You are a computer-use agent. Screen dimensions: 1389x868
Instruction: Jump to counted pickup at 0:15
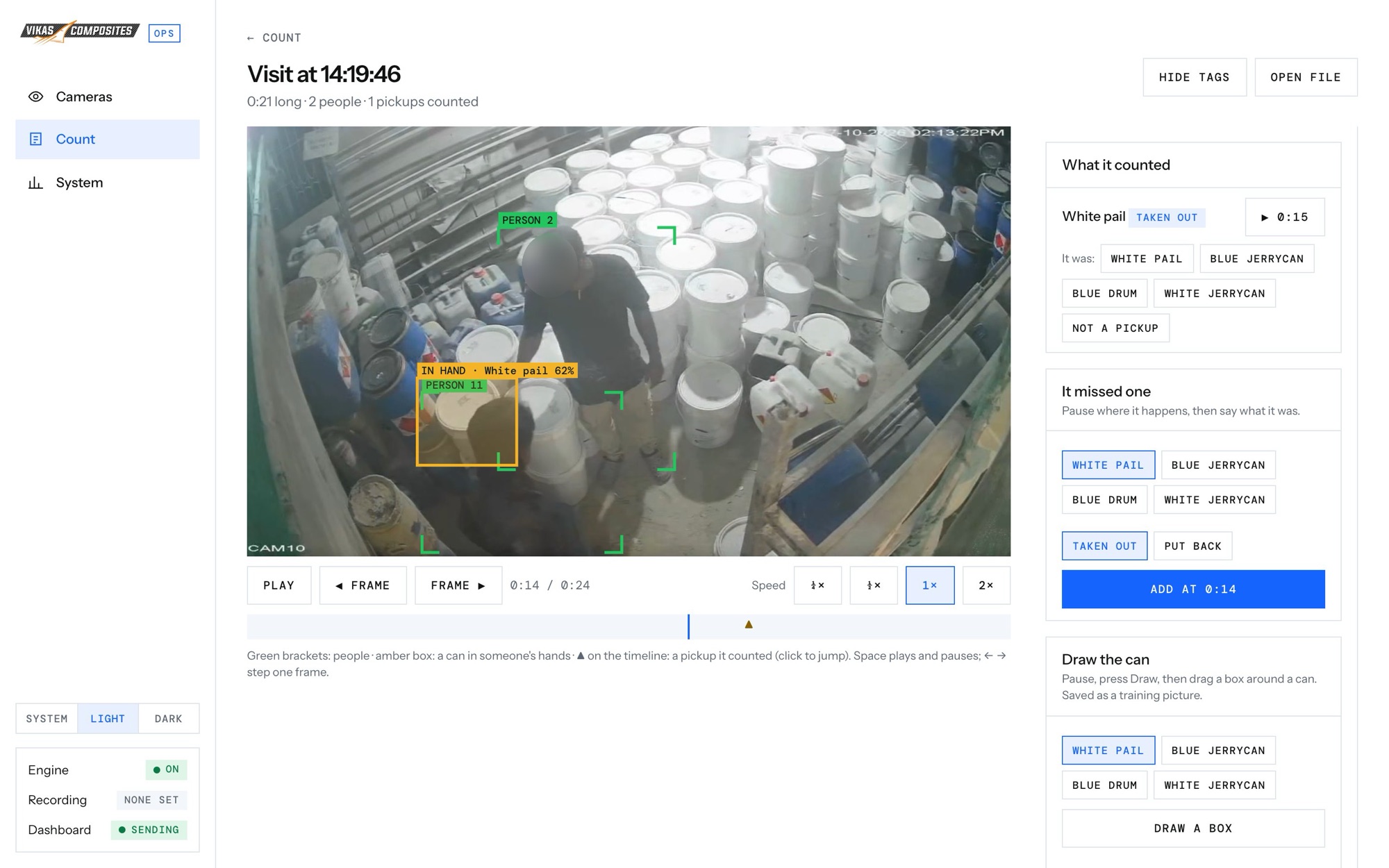[x=1285, y=217]
